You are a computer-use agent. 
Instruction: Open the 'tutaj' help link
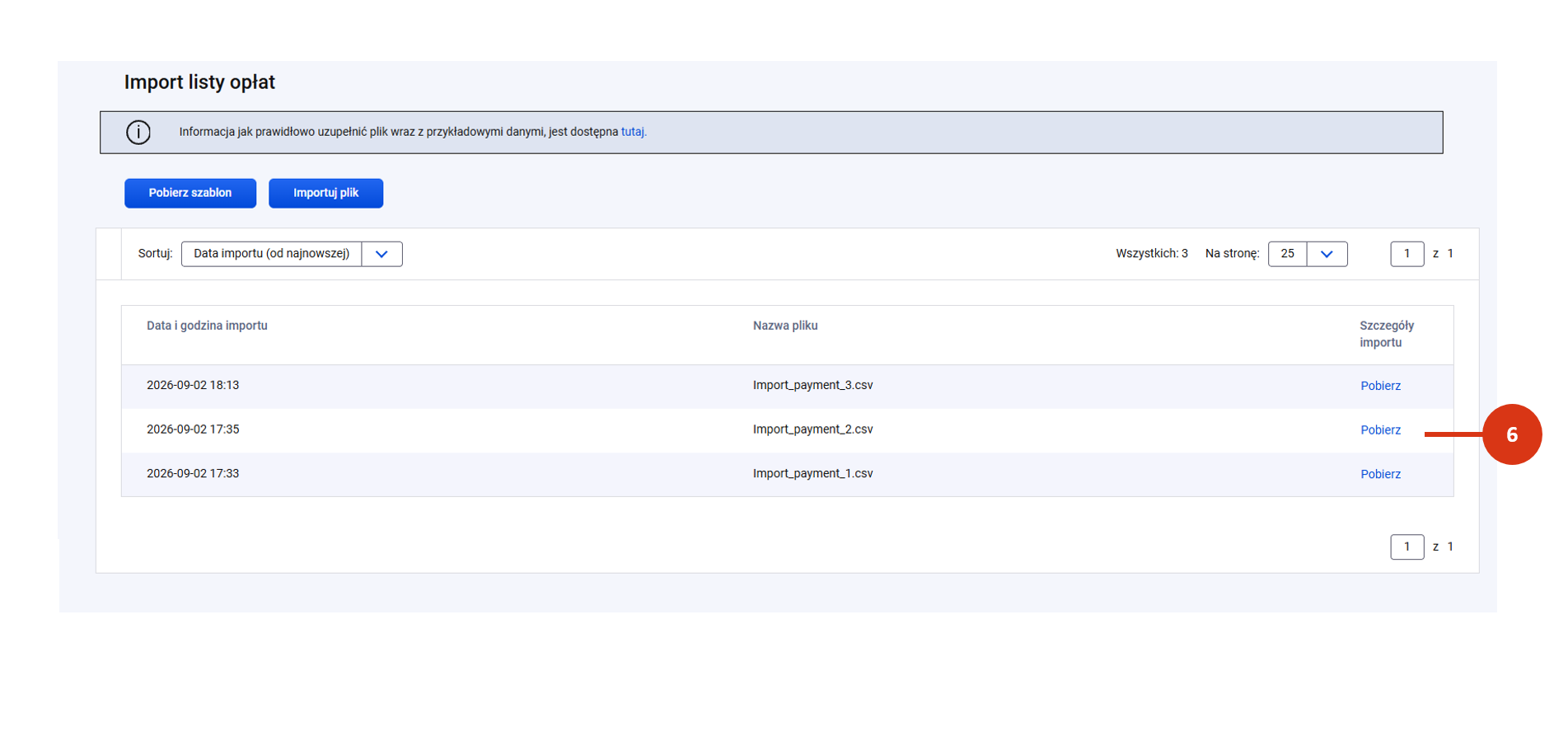634,132
